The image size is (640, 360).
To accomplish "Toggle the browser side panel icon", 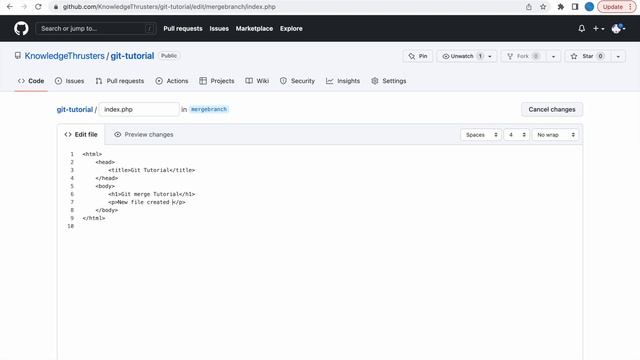I will (x=575, y=7).
